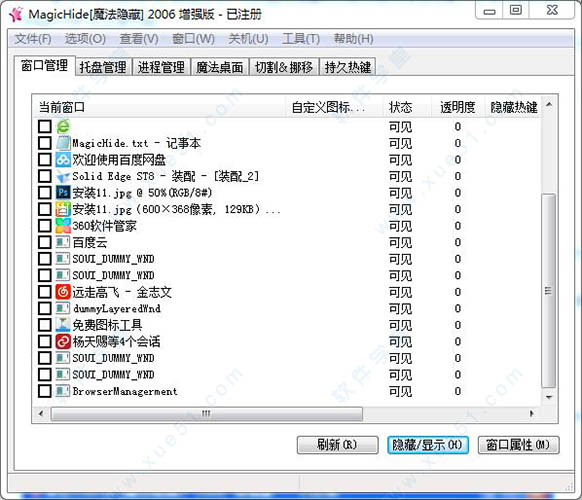Click the 状态 column header
The width and height of the screenshot is (582, 500).
click(407, 107)
